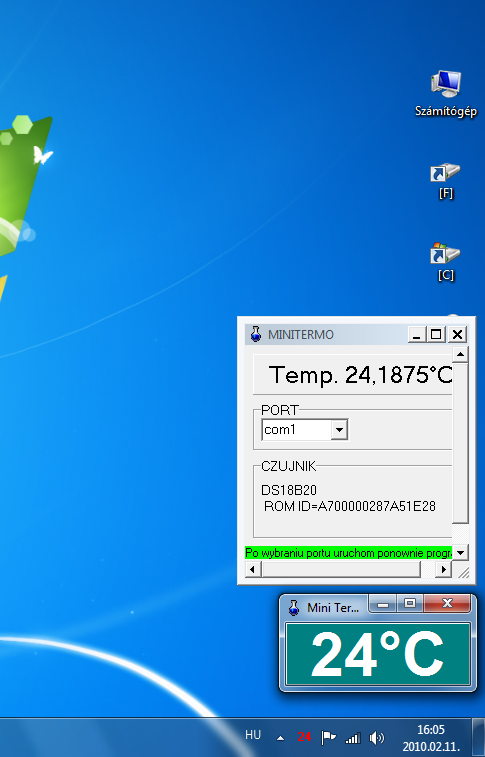The width and height of the screenshot is (485, 757).
Task: Expand the com1 port dropdown
Action: (x=339, y=429)
